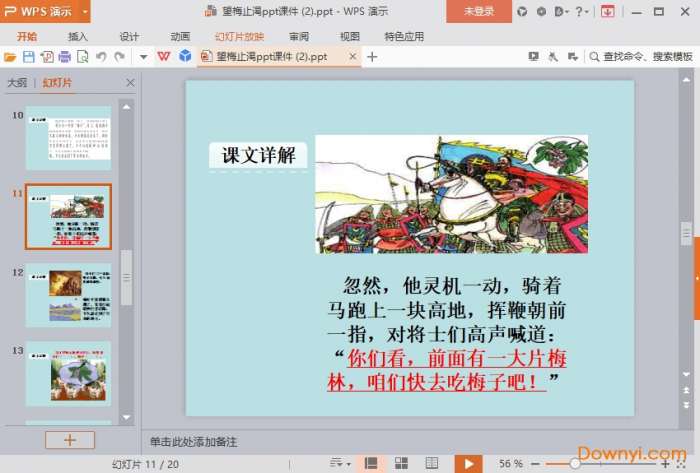
Task: Click the slide text 忽然，他灵机一动，骑着
Action: tap(452, 286)
